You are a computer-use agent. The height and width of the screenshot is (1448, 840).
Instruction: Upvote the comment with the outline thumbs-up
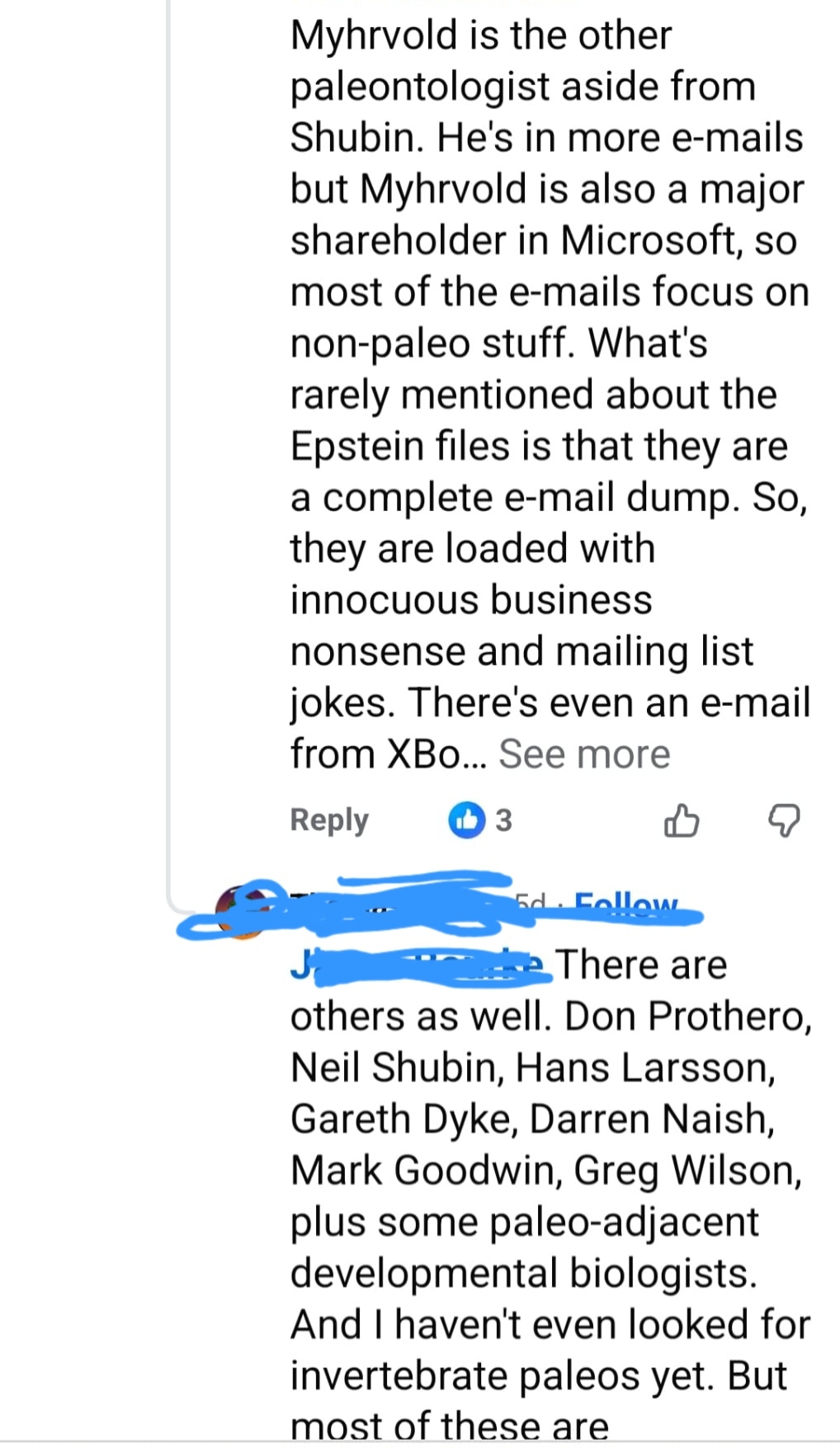point(682,821)
